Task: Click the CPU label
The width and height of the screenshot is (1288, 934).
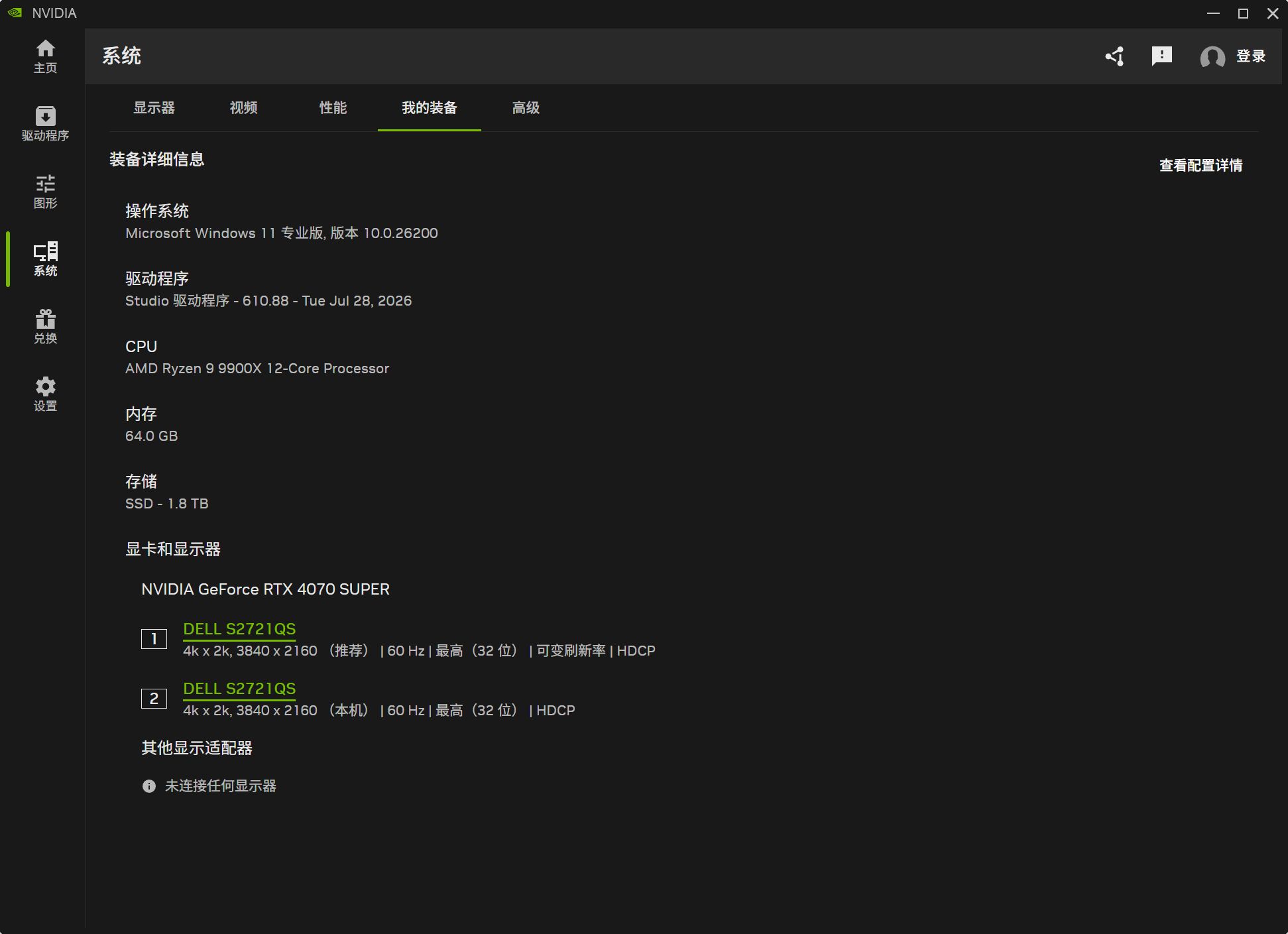Action: click(x=141, y=347)
